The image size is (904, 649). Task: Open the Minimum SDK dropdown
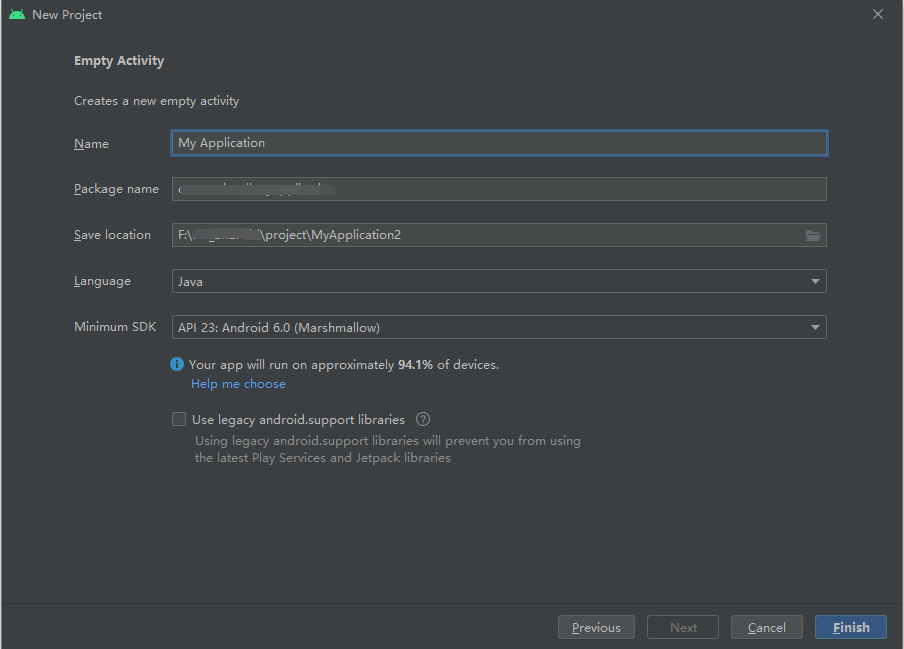pyautogui.click(x=499, y=327)
